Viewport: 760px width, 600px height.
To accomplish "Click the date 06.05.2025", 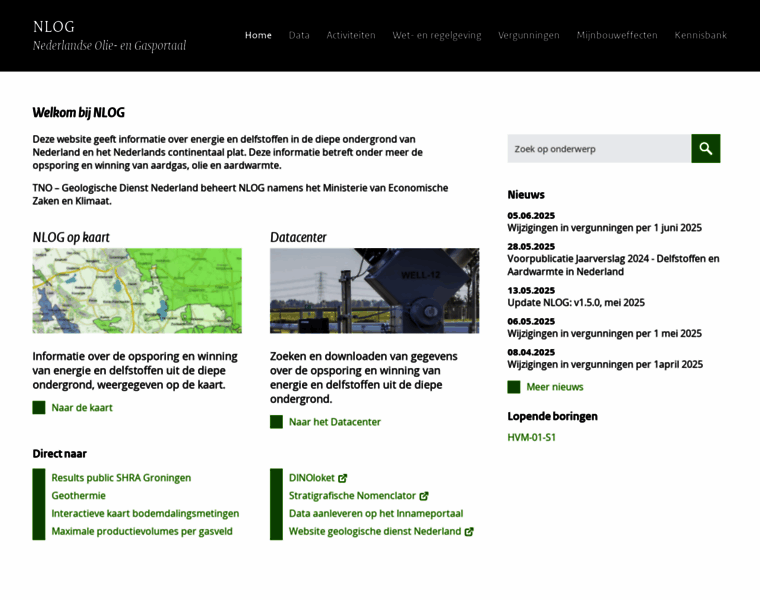I will click(x=531, y=321).
